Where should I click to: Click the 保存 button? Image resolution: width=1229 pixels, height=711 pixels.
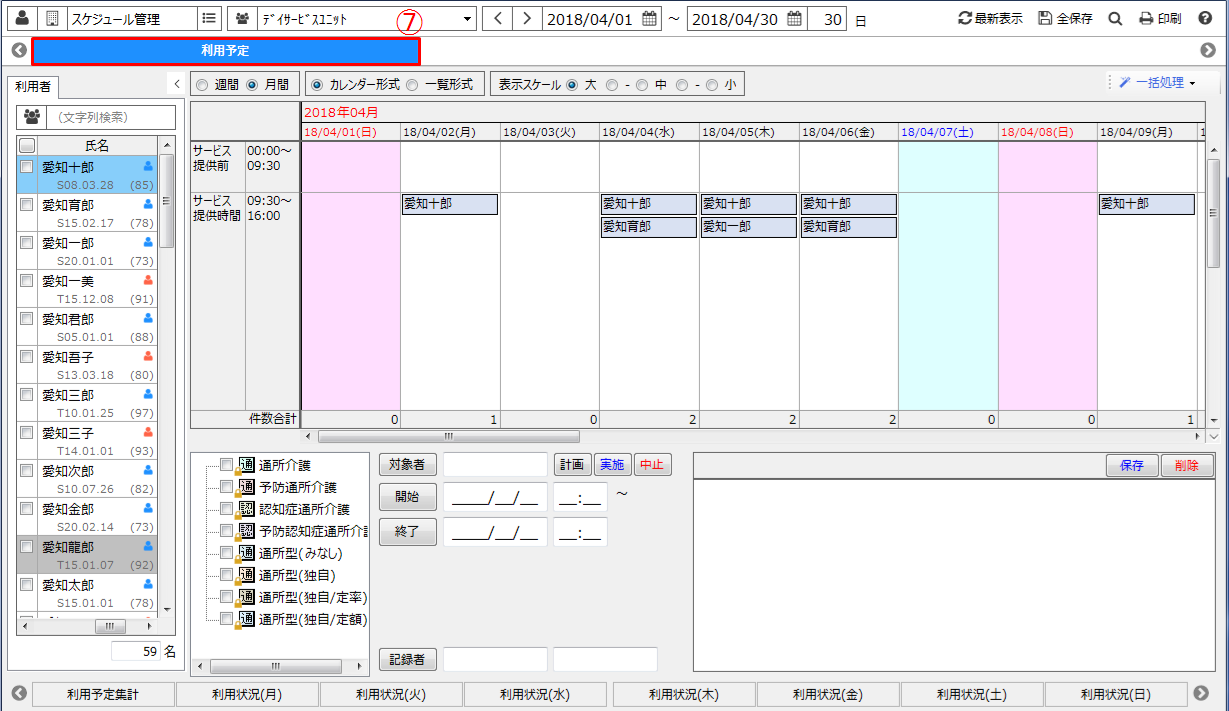[x=1131, y=465]
